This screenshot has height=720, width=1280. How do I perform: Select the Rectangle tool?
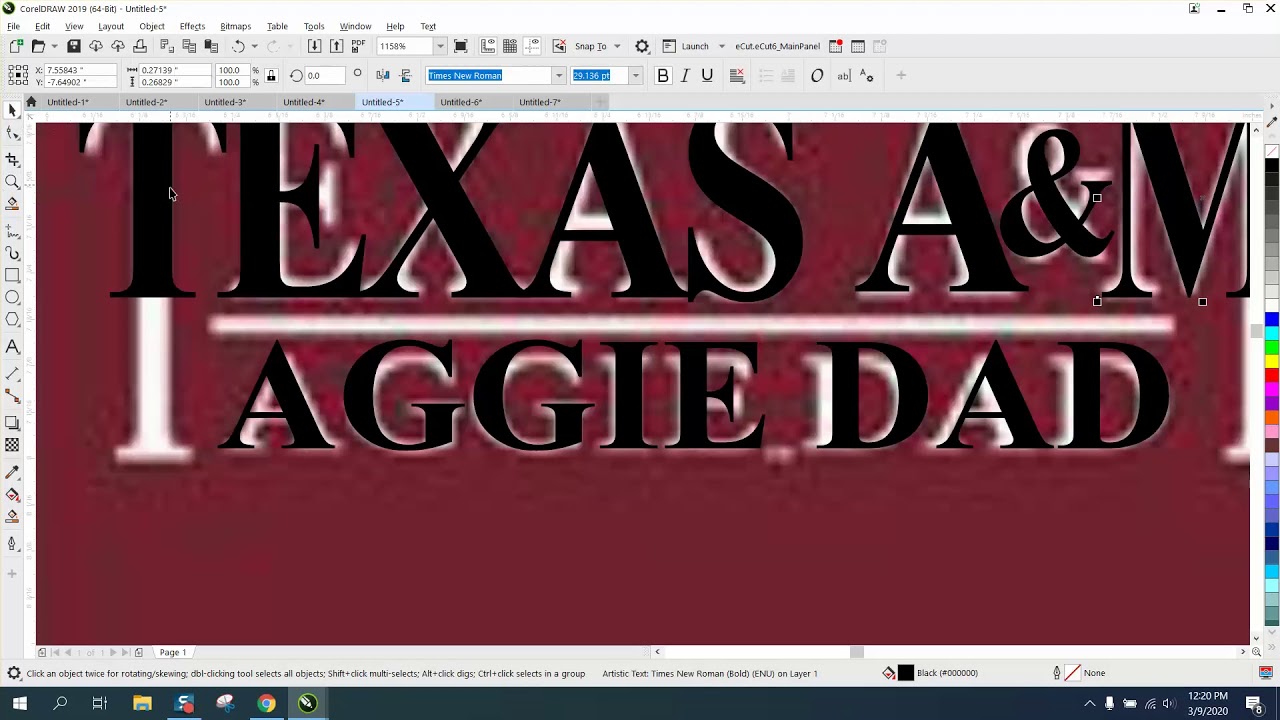click(x=12, y=275)
